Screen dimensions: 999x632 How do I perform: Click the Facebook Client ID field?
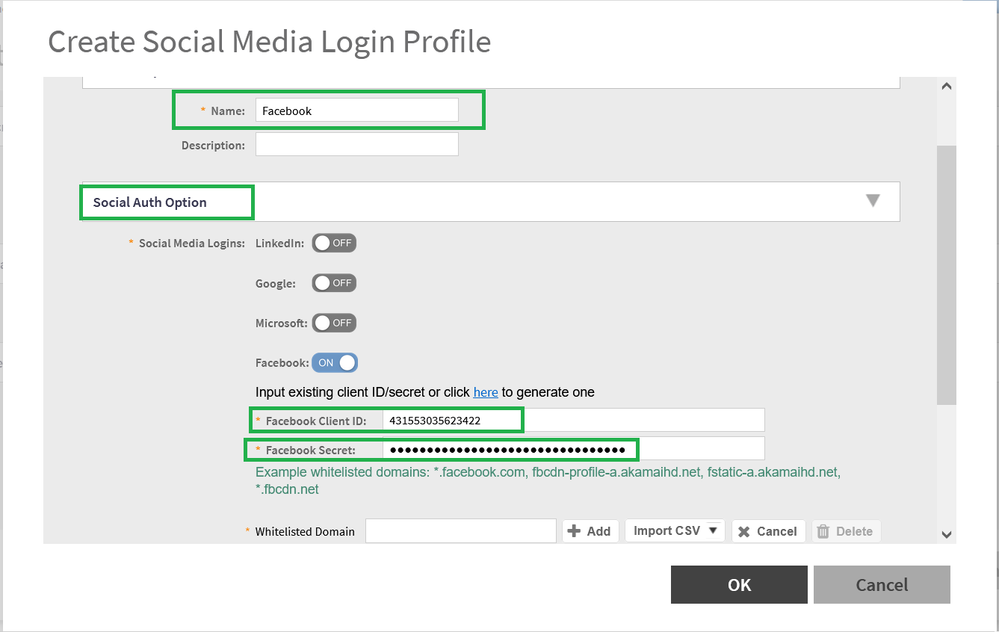(572, 421)
